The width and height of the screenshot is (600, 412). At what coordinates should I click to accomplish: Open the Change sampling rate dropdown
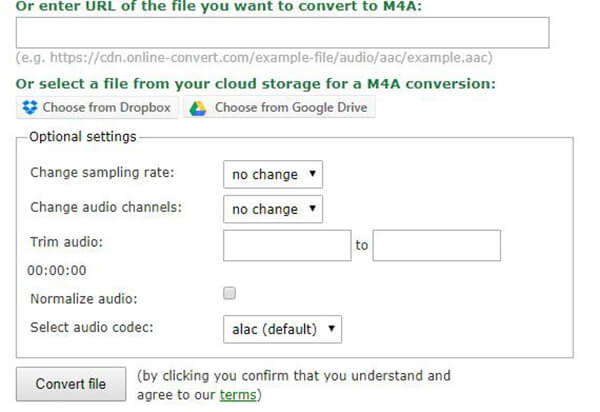pyautogui.click(x=273, y=174)
